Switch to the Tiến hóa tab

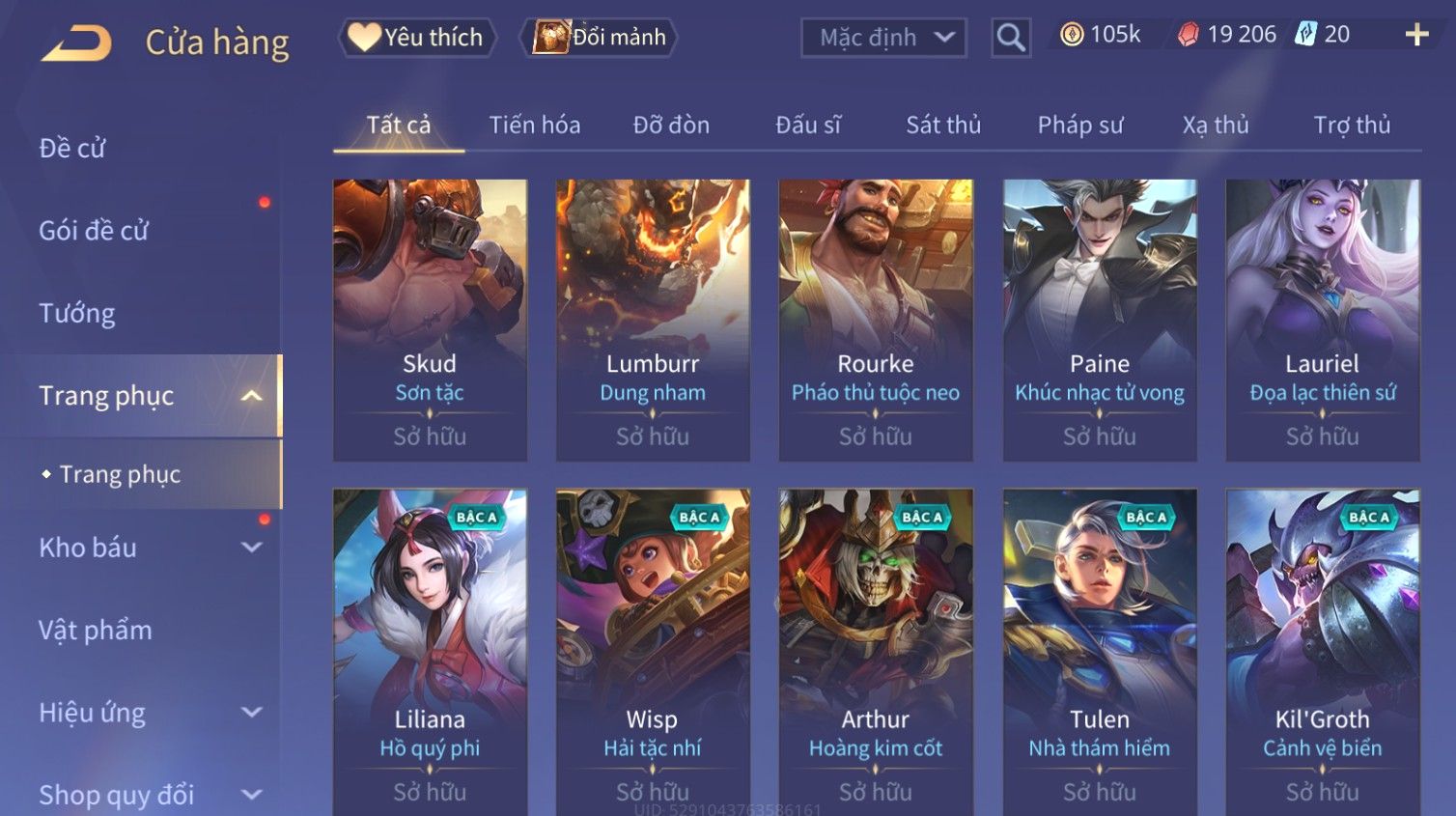pos(535,125)
